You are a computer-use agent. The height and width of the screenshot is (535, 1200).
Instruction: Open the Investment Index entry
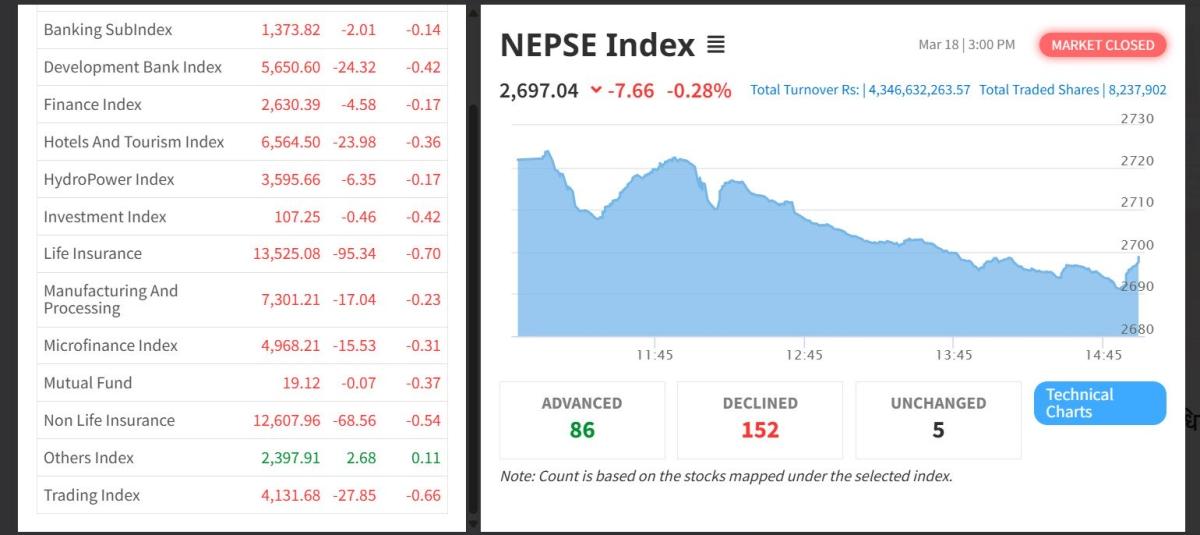pyautogui.click(x=105, y=217)
